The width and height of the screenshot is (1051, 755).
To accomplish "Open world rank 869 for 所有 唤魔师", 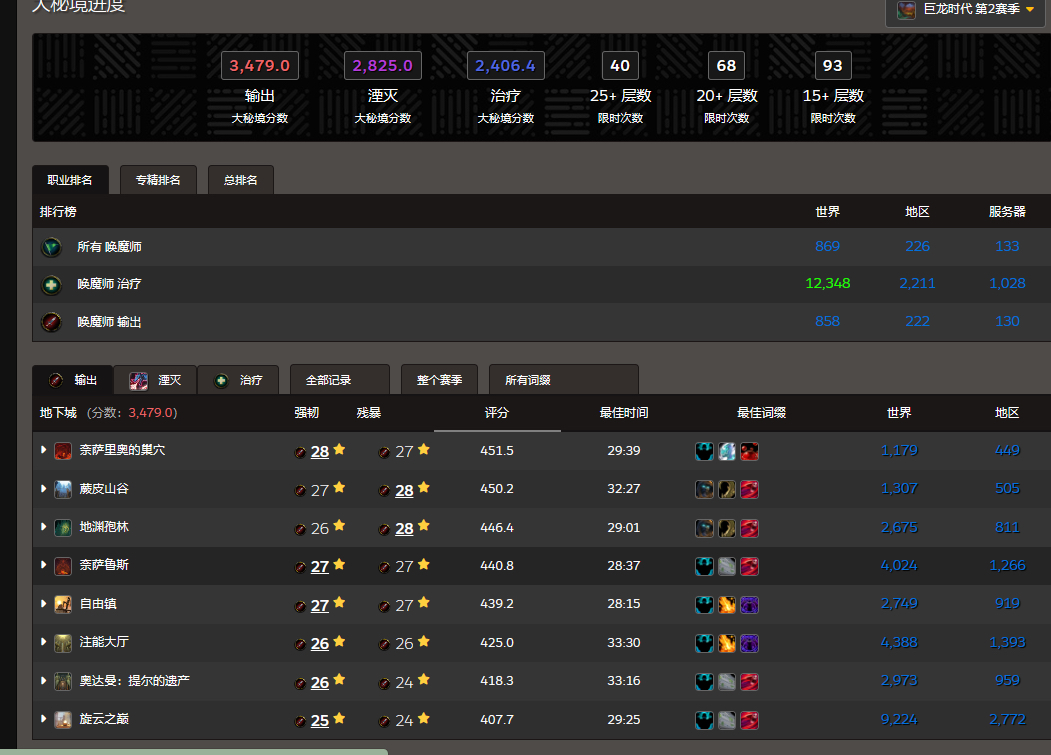I will (827, 246).
